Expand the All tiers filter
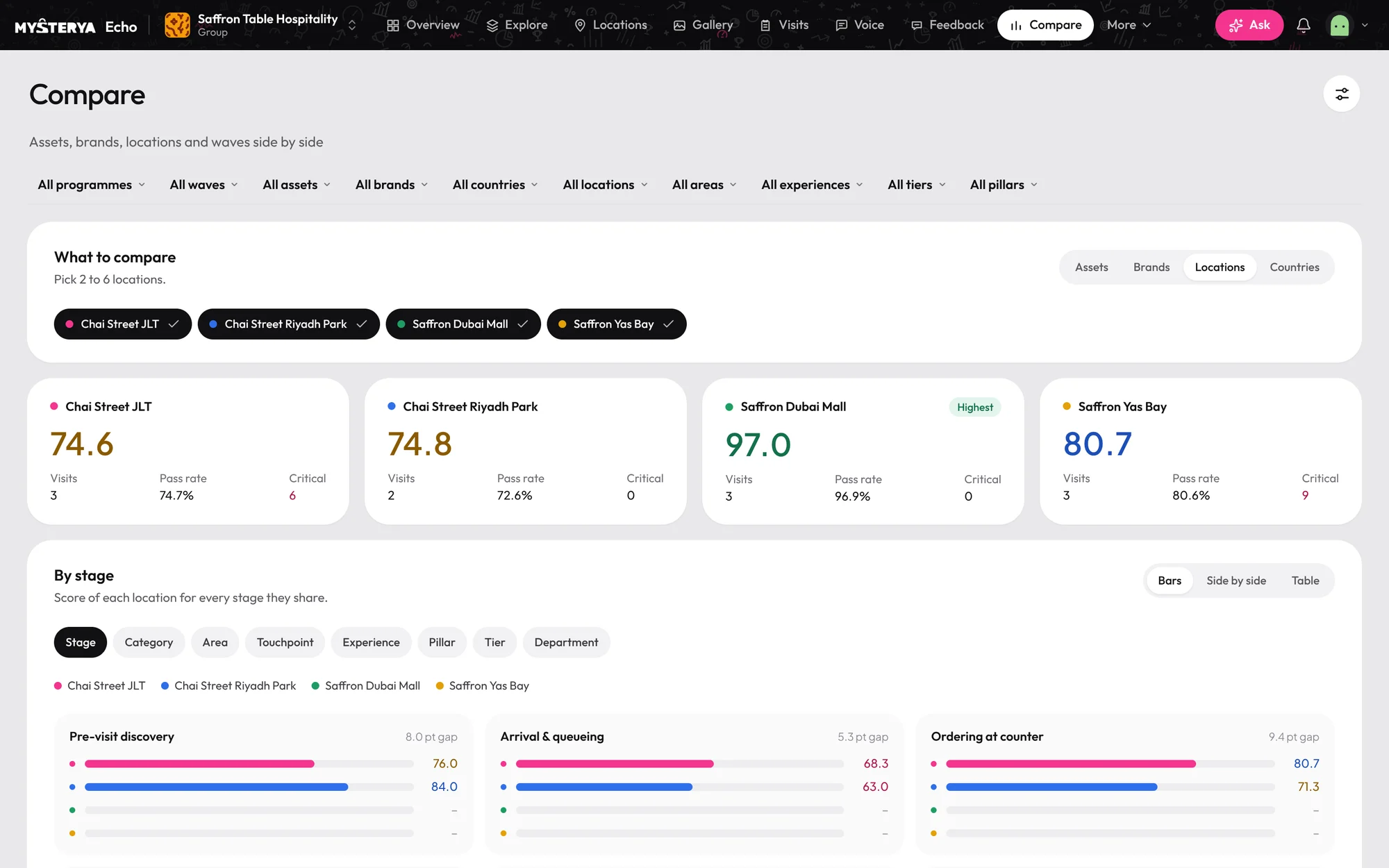 (x=917, y=185)
